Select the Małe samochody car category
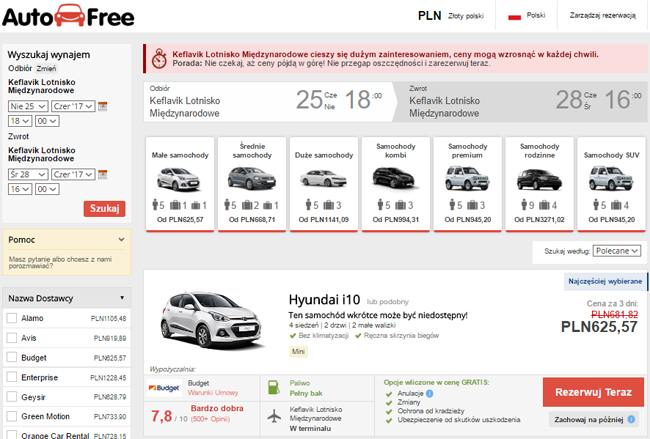 (179, 181)
